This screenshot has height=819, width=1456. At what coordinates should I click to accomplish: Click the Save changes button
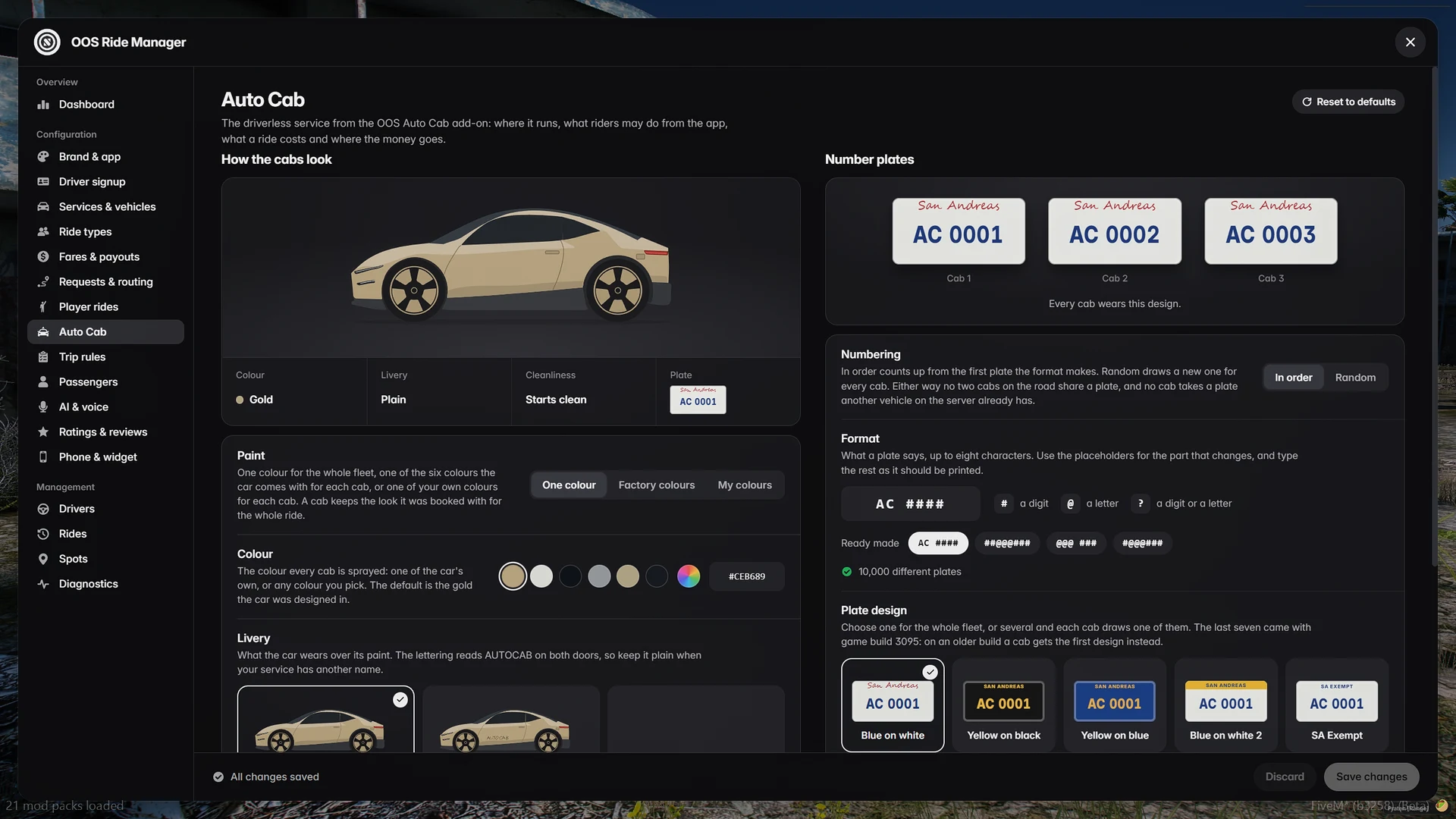coord(1371,777)
